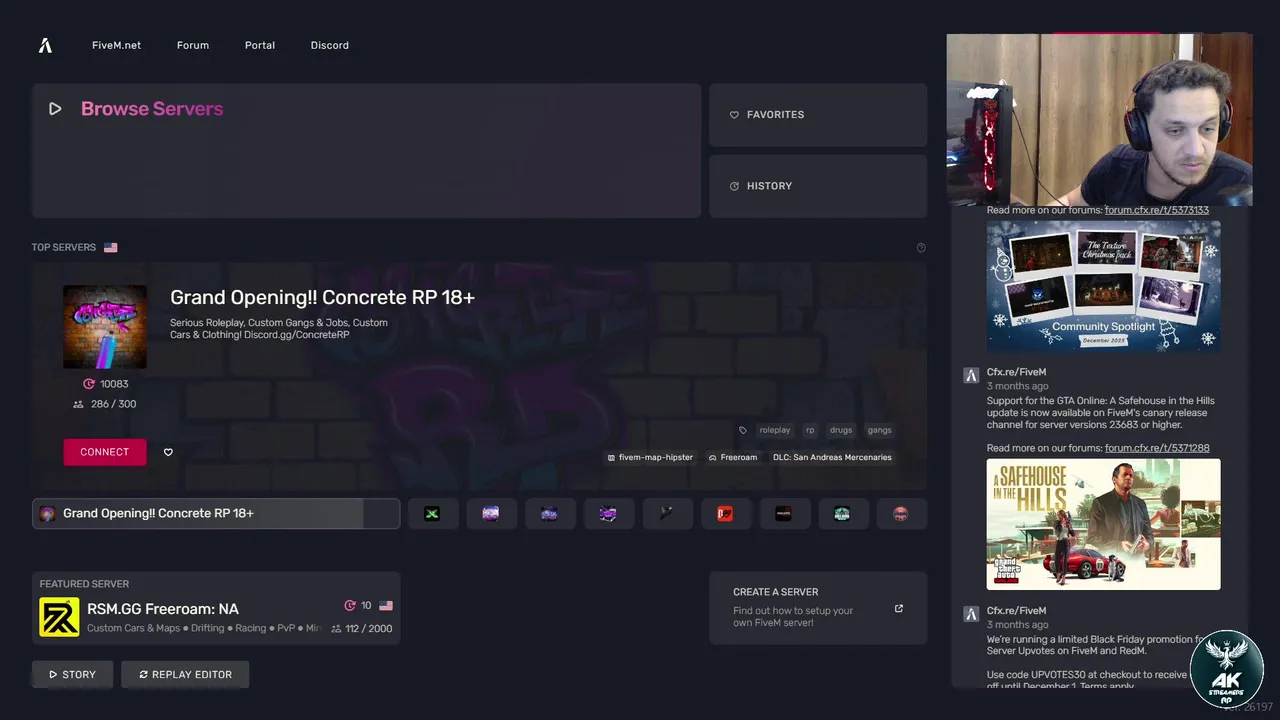This screenshot has height=720, width=1280.
Task: Open the Safehouse in the Hills image
Action: coord(1104,525)
